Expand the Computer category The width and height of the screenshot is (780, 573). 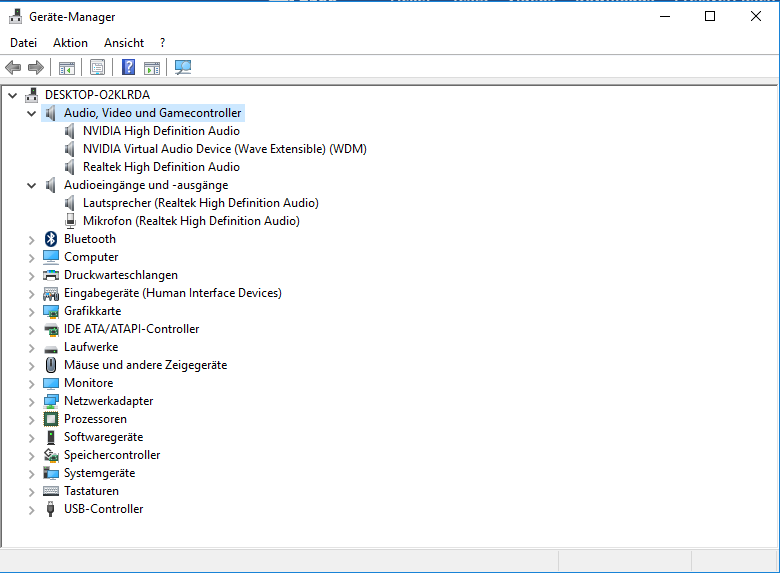tap(31, 258)
